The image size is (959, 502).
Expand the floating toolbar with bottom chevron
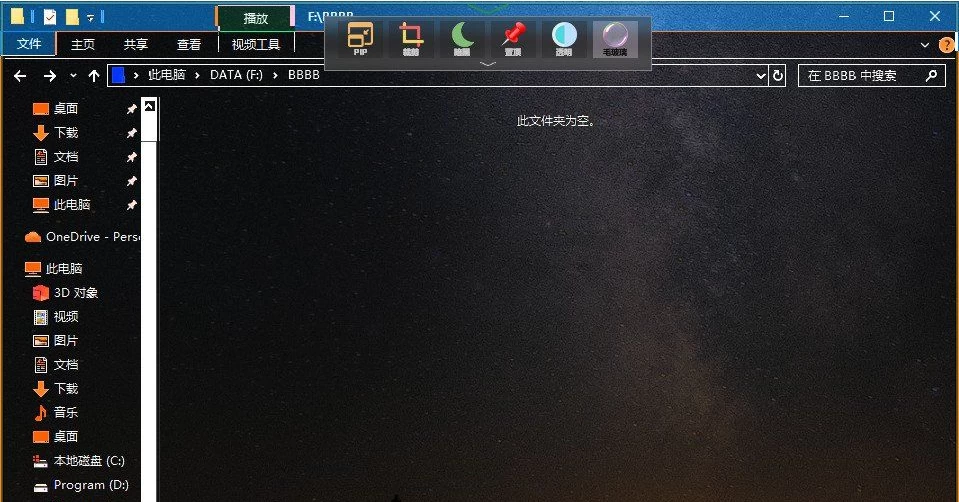tap(488, 64)
